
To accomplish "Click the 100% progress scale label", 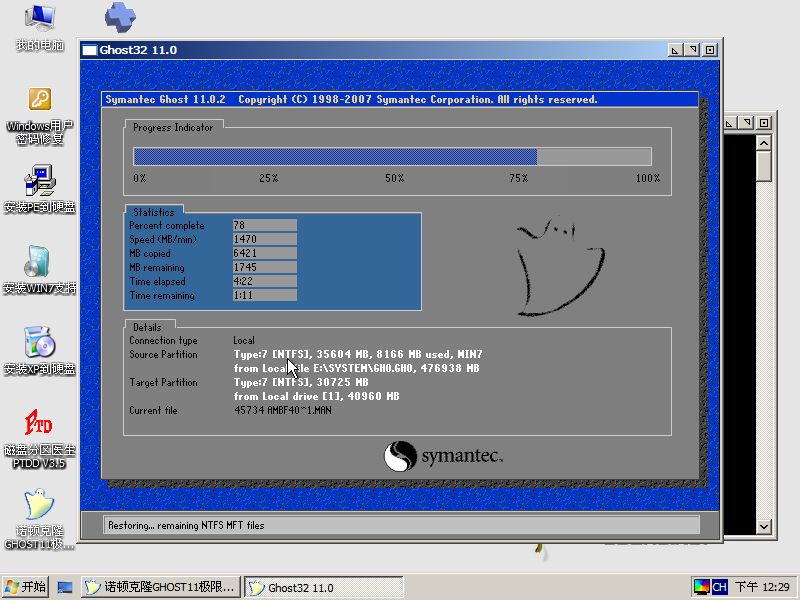I will tap(648, 178).
